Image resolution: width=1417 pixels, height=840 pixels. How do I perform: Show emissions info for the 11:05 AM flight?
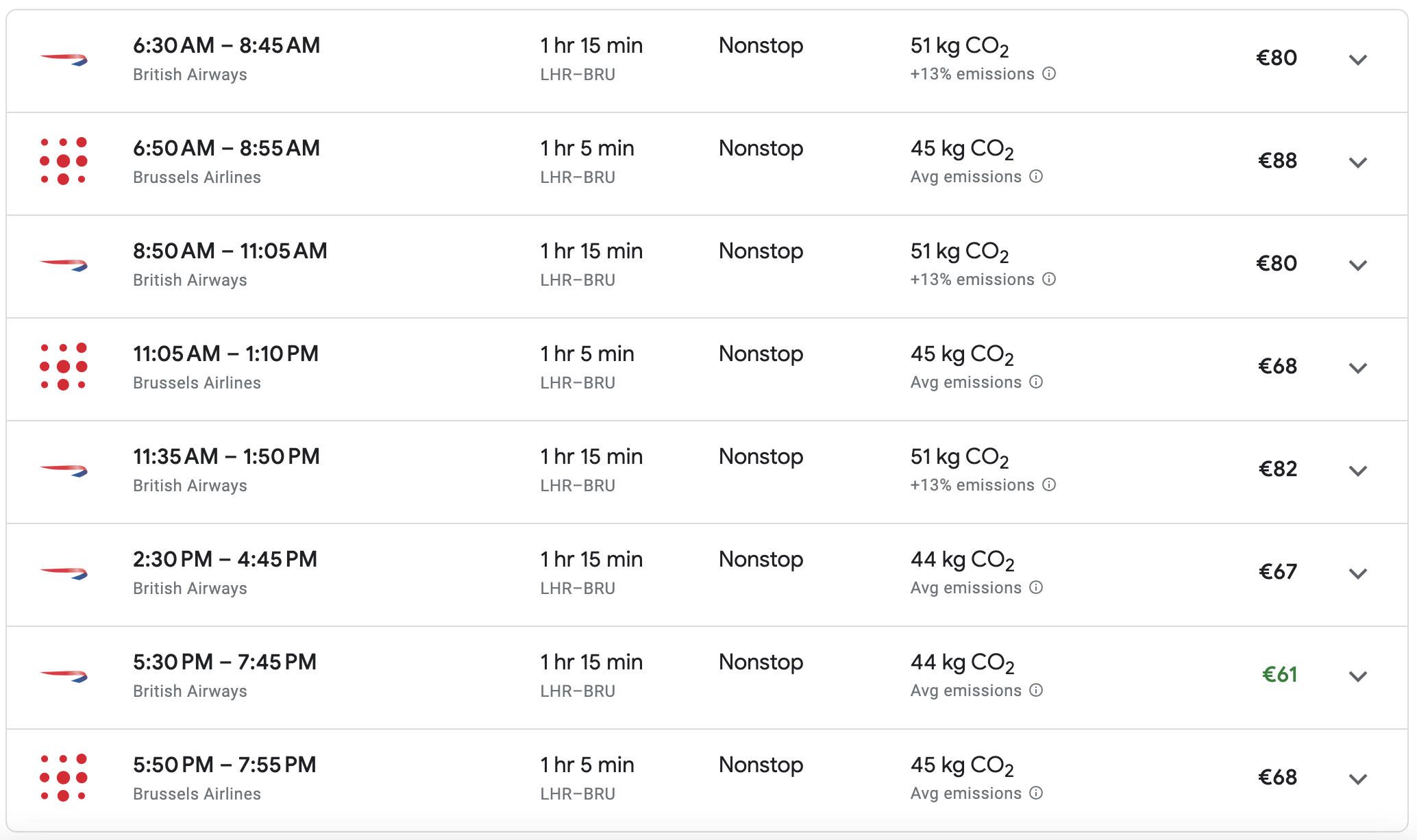(1036, 382)
